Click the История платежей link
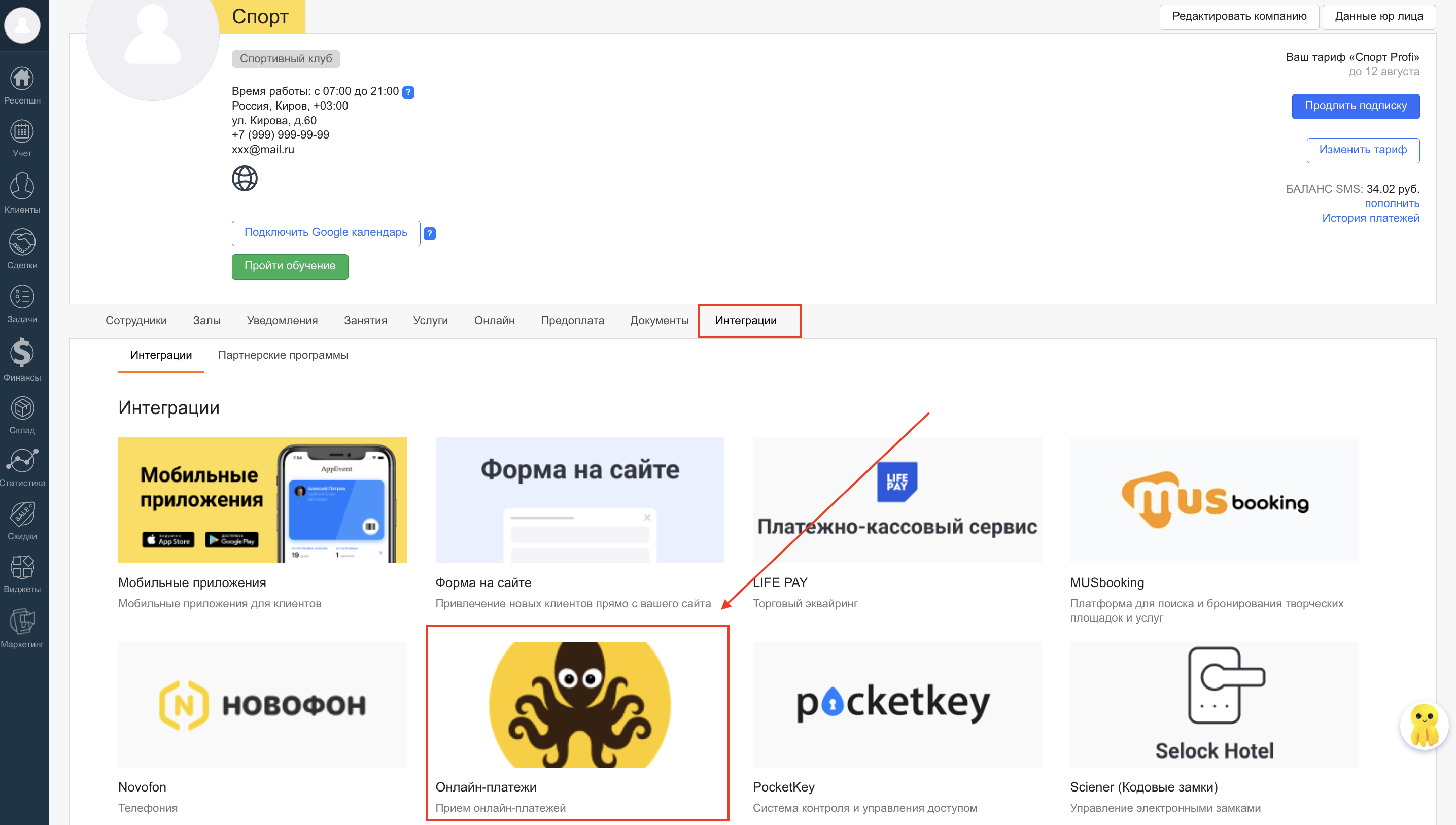Image resolution: width=1456 pixels, height=825 pixels. pyautogui.click(x=1370, y=218)
